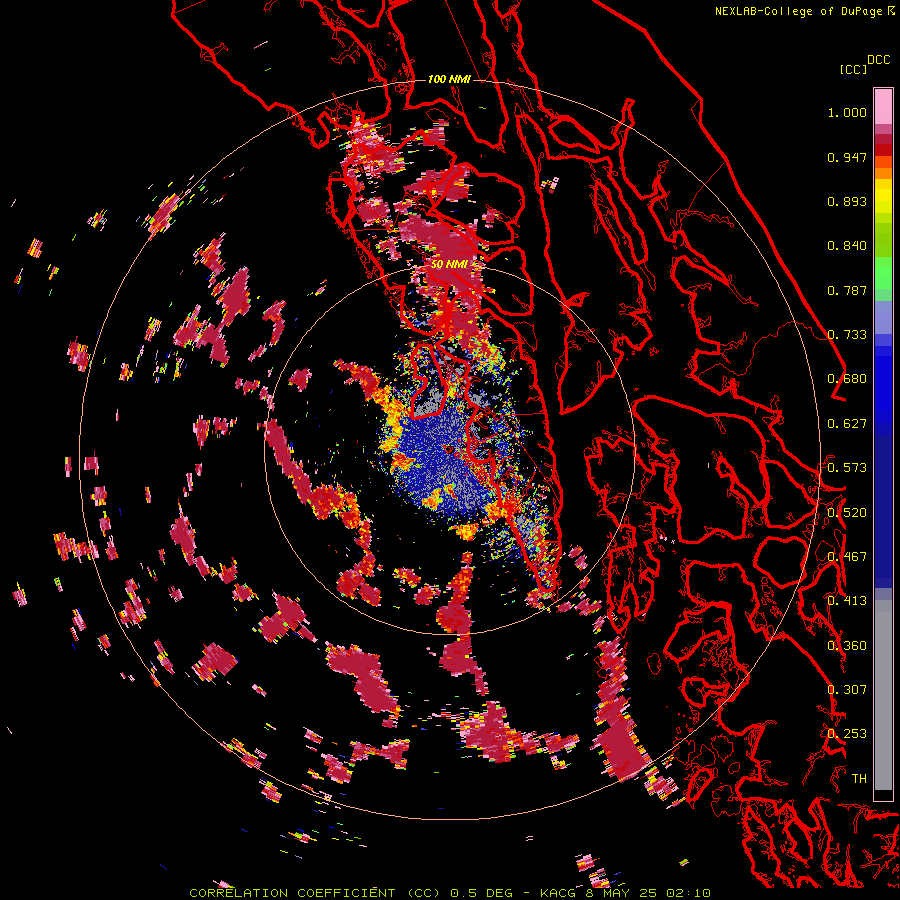Click the 100 NMI range ring label

point(449,79)
